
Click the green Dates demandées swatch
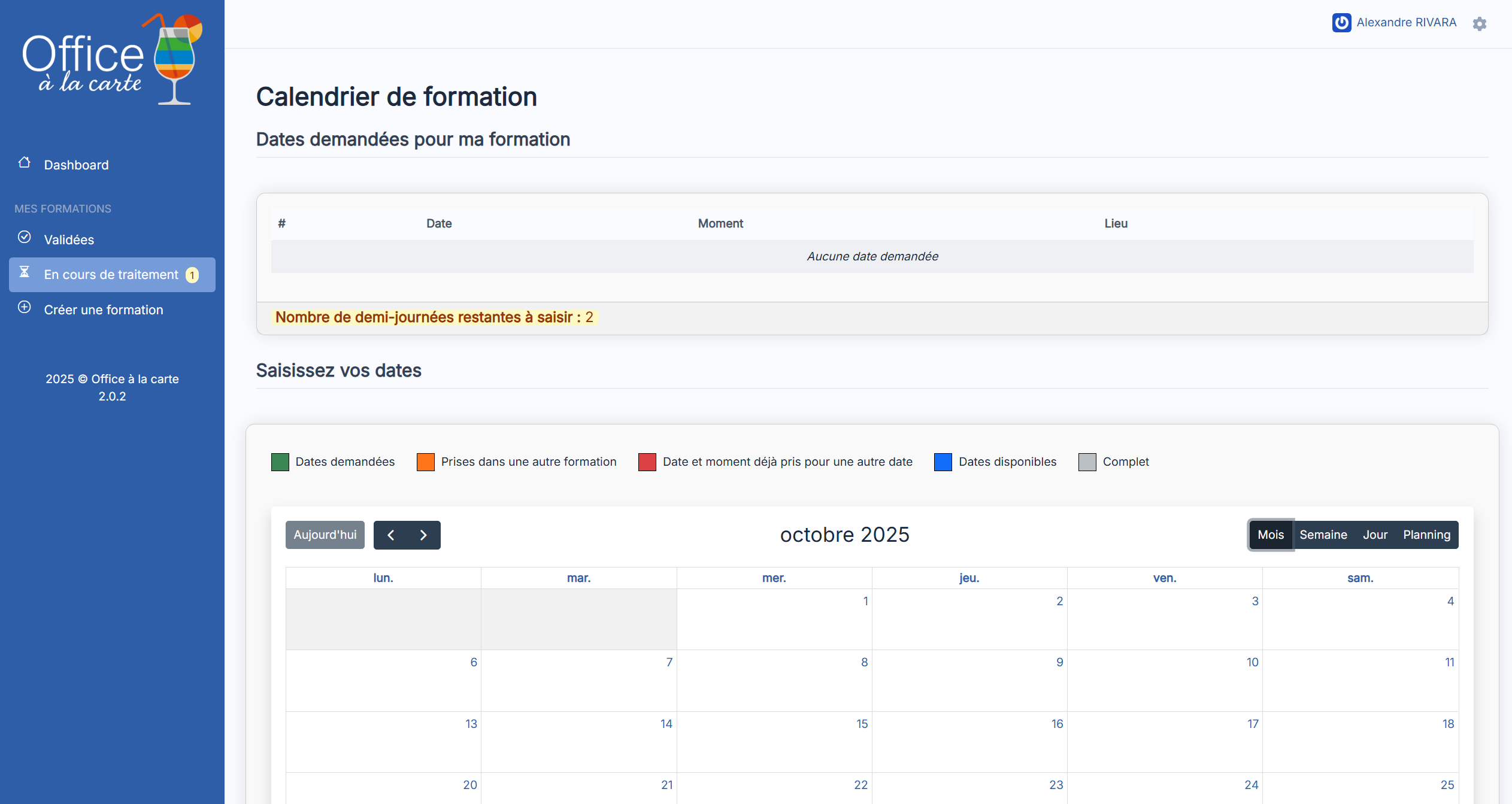(280, 462)
